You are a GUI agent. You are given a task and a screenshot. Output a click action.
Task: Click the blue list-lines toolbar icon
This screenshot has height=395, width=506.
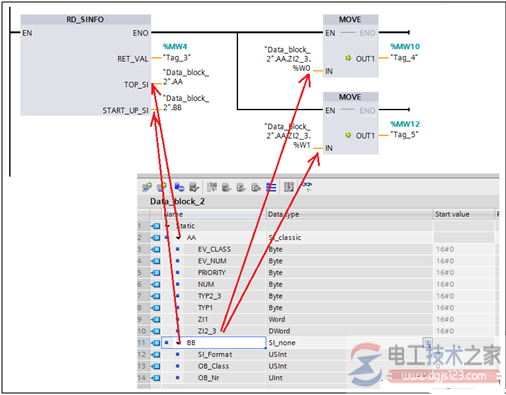click(x=271, y=187)
